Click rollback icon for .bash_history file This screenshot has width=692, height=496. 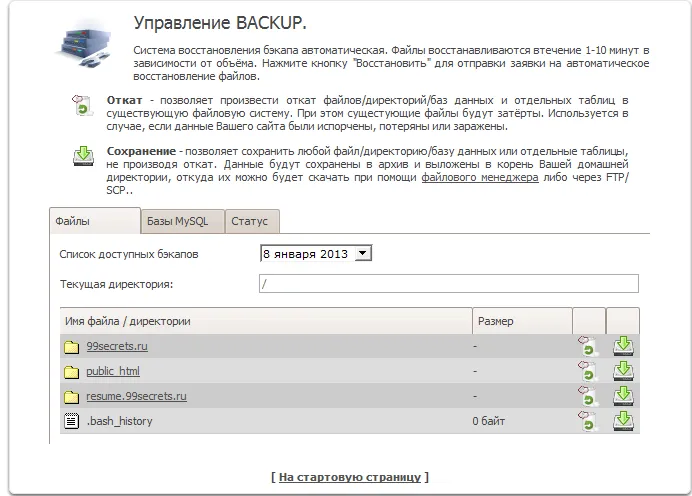pos(588,421)
